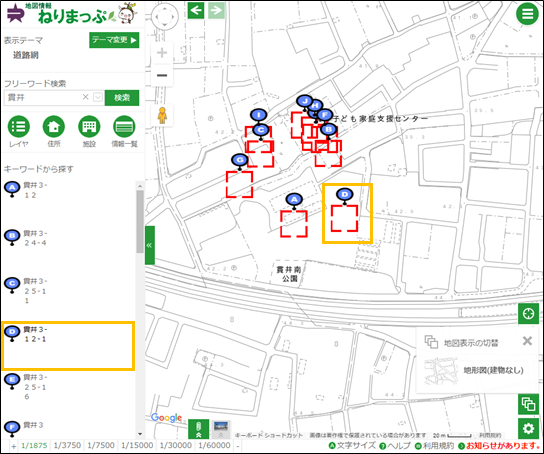Click the results list scroll up arrow
The width and height of the screenshot is (544, 454).
click(140, 186)
